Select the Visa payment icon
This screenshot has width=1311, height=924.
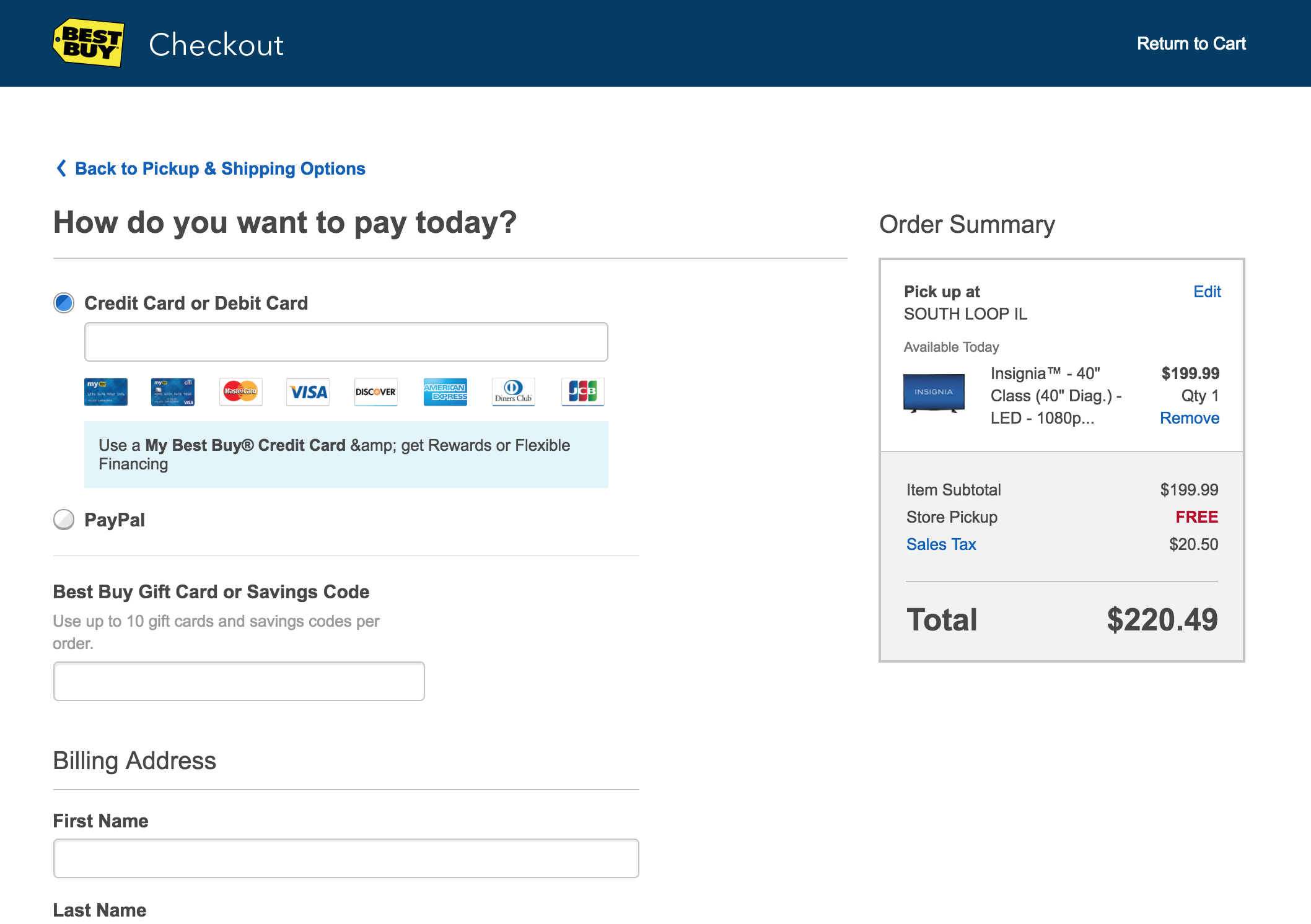pos(309,392)
